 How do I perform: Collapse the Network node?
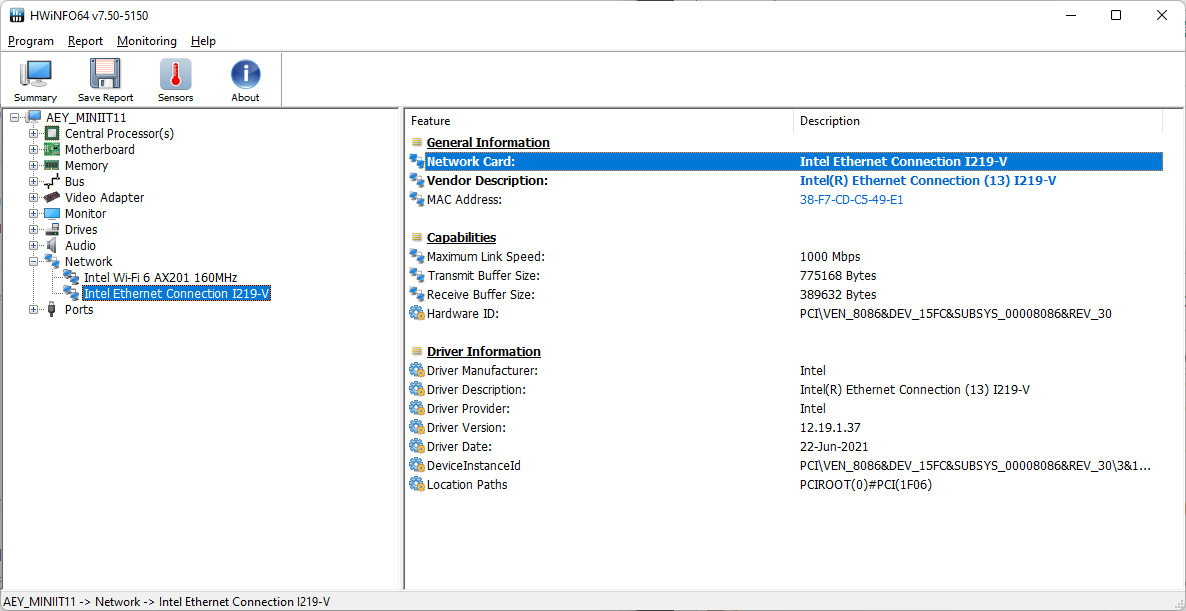coord(33,262)
